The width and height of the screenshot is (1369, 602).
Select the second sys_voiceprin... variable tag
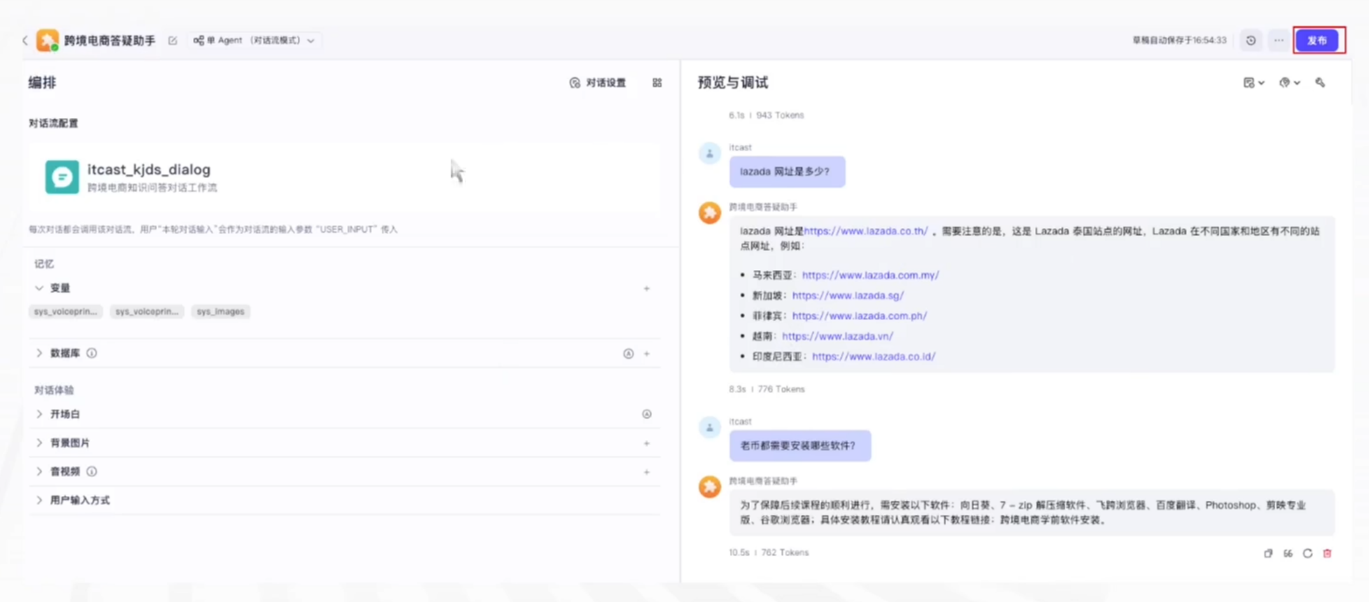coord(147,312)
